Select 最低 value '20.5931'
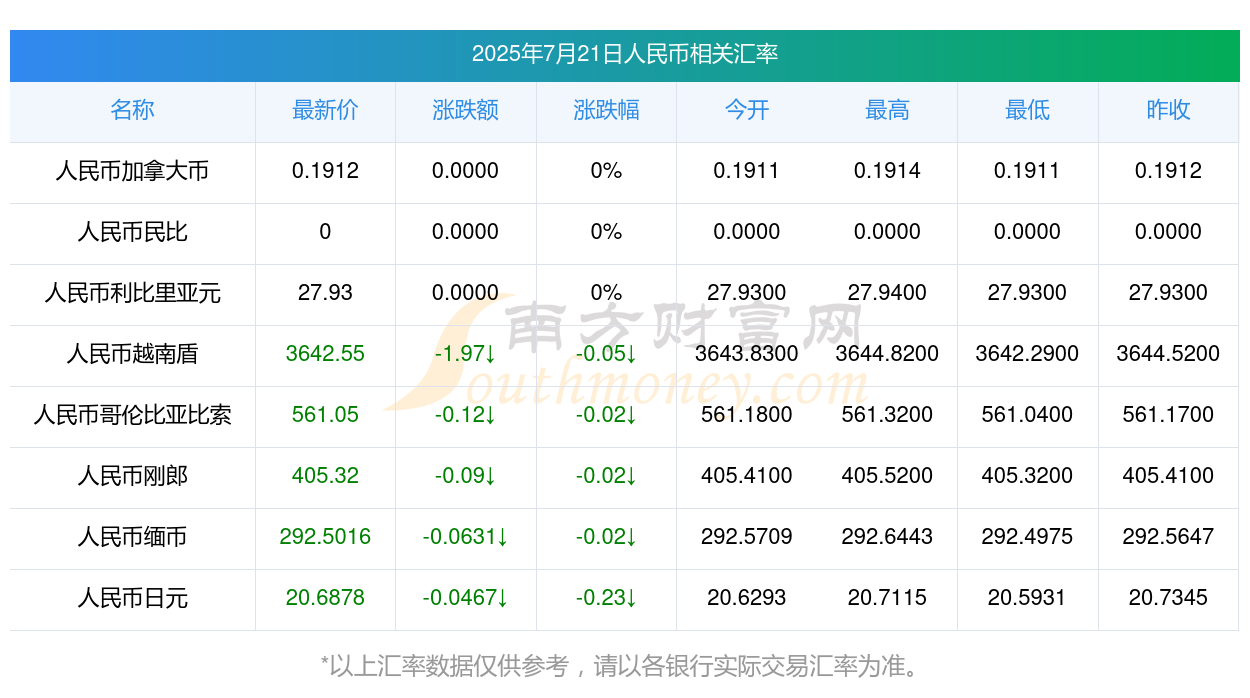Viewport: 1250px width, 698px height. click(1027, 598)
